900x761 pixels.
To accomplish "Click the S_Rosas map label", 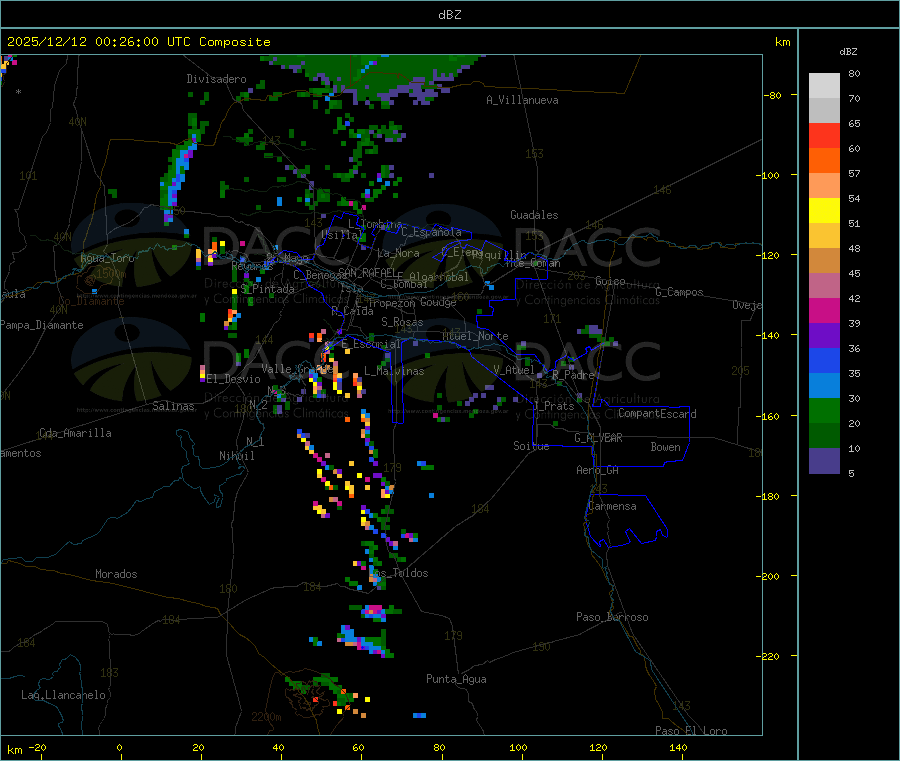I will point(402,322).
